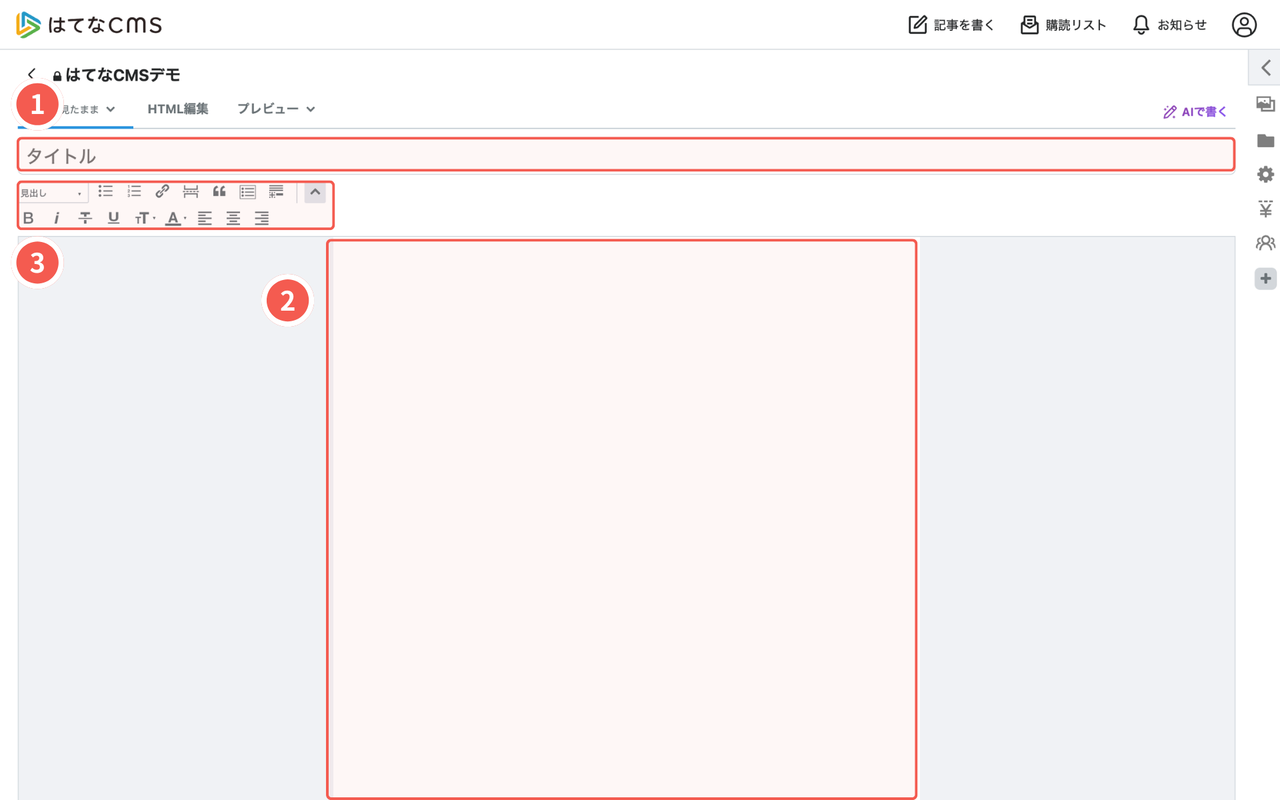Toggle bold formatting

(x=28, y=218)
